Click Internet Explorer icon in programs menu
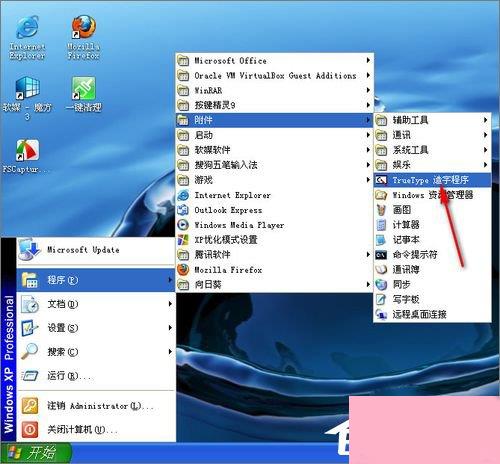Image resolution: width=500 pixels, height=464 pixels. [x=183, y=195]
